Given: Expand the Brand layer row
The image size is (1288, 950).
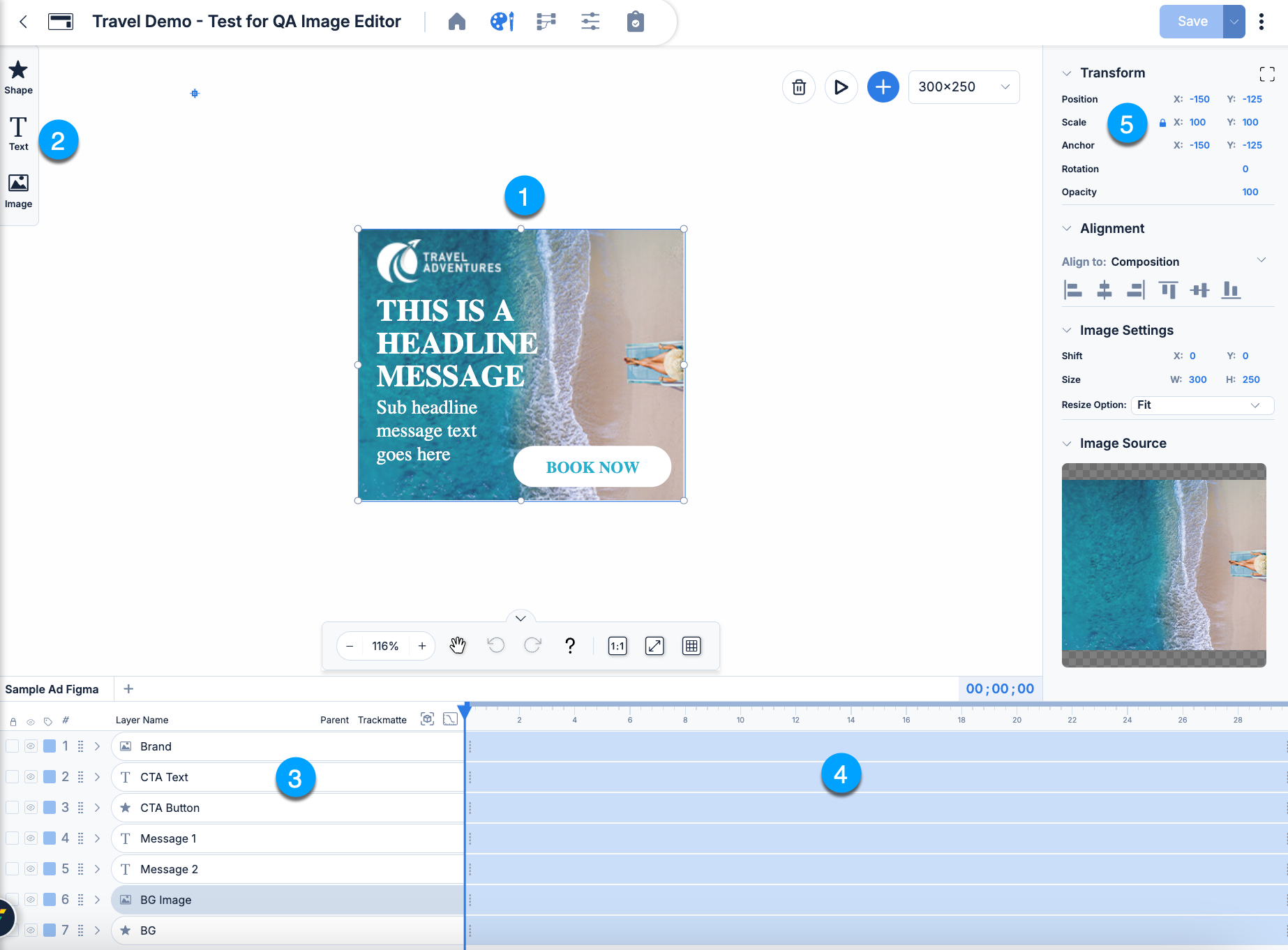Looking at the screenshot, I should 97,746.
